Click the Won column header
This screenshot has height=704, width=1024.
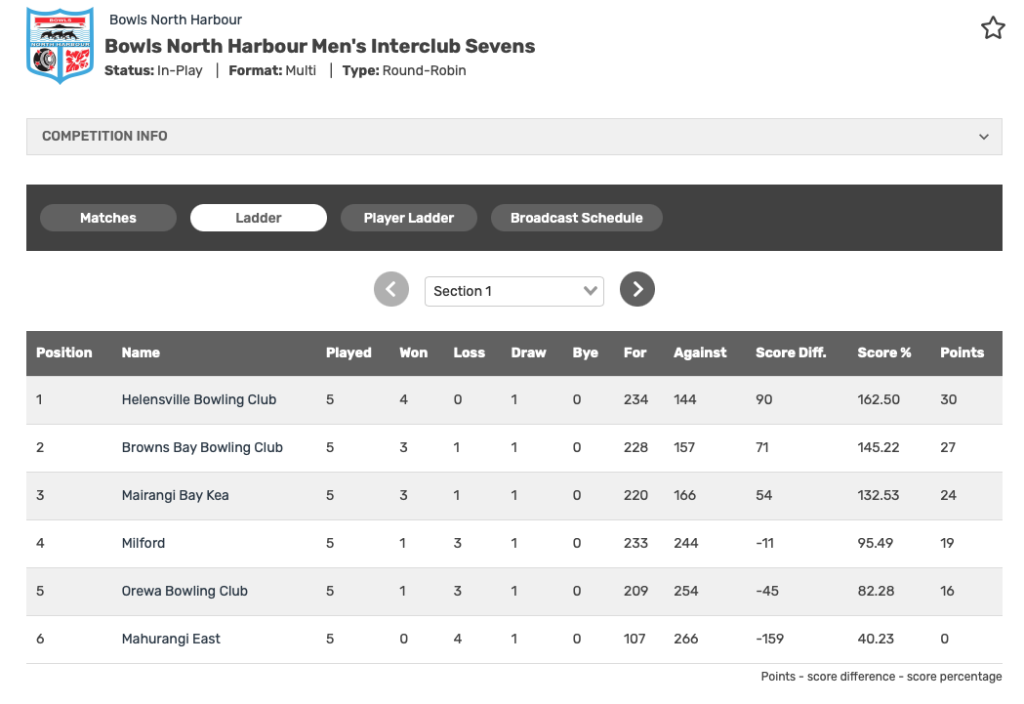[x=413, y=353]
